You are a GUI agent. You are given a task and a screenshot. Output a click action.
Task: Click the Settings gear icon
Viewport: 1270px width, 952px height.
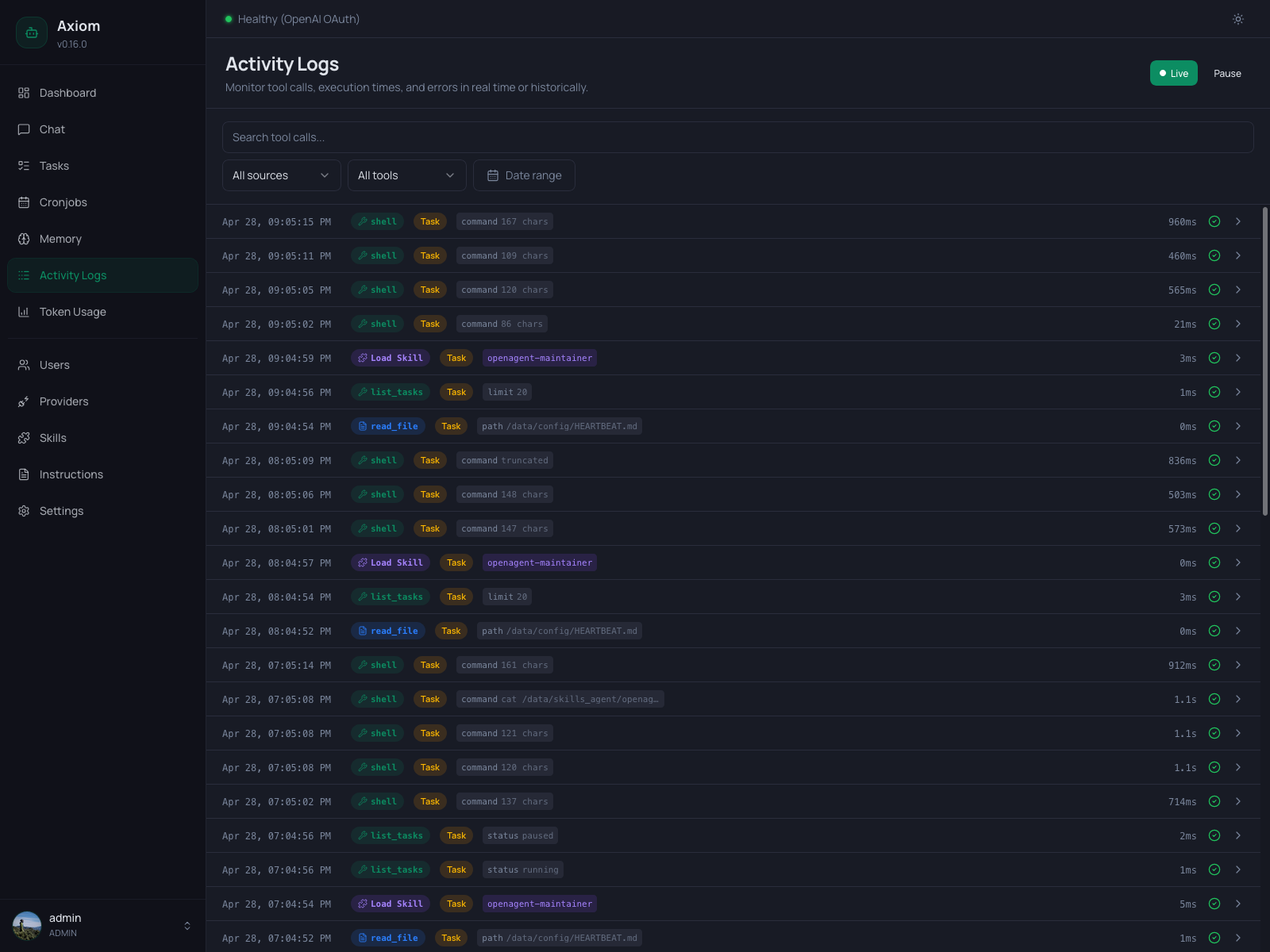(x=24, y=511)
